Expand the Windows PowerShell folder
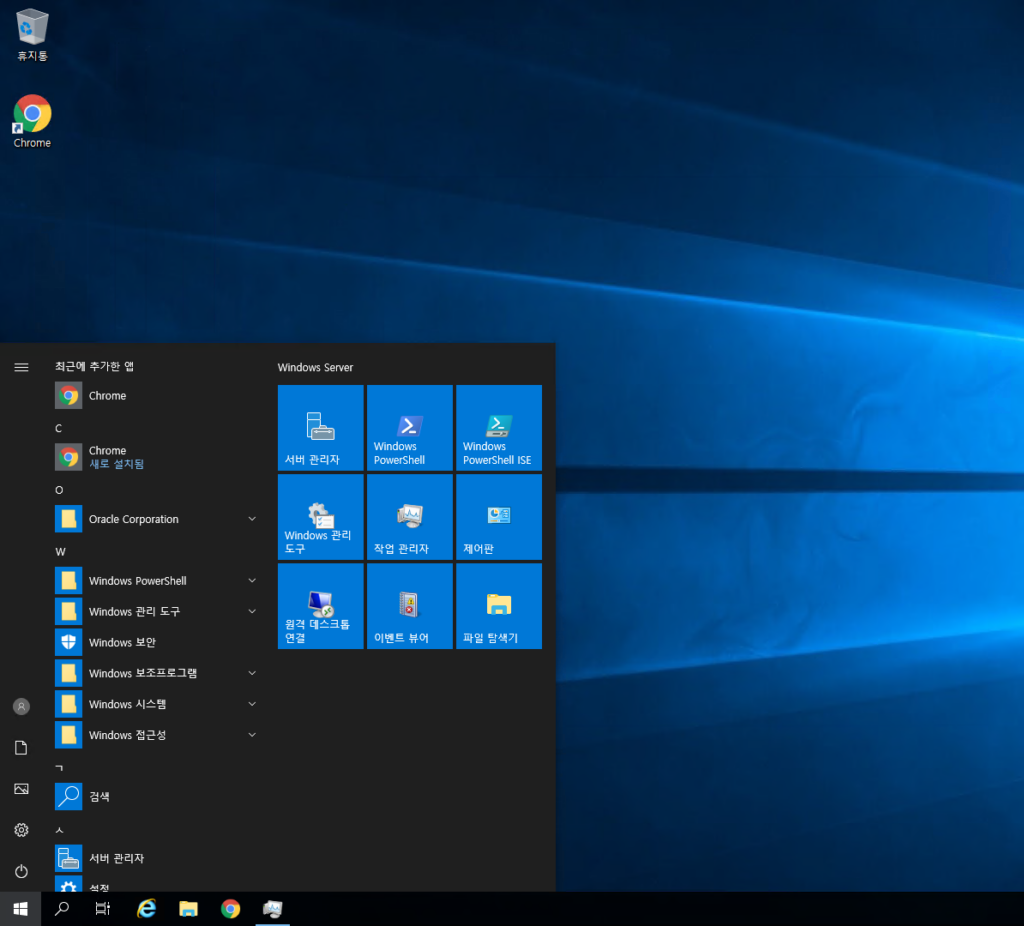Viewport: 1024px width, 926px height. (x=157, y=581)
